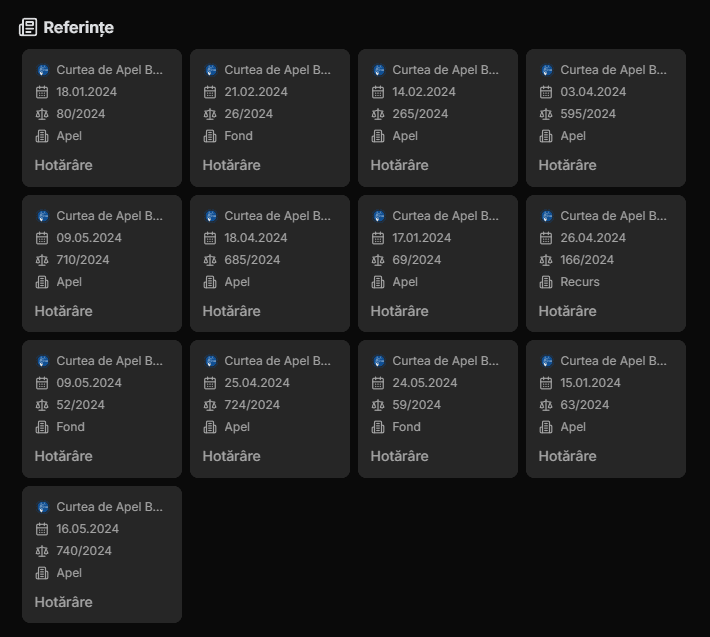Open the Hotărâre link on the 685/2024 card

231,311
